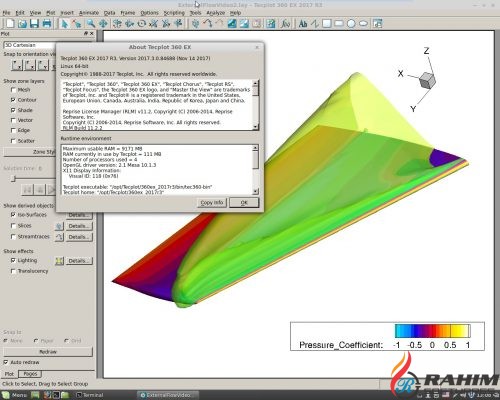
Task: Enable the Translucency effect checkbox
Action: tap(13, 271)
